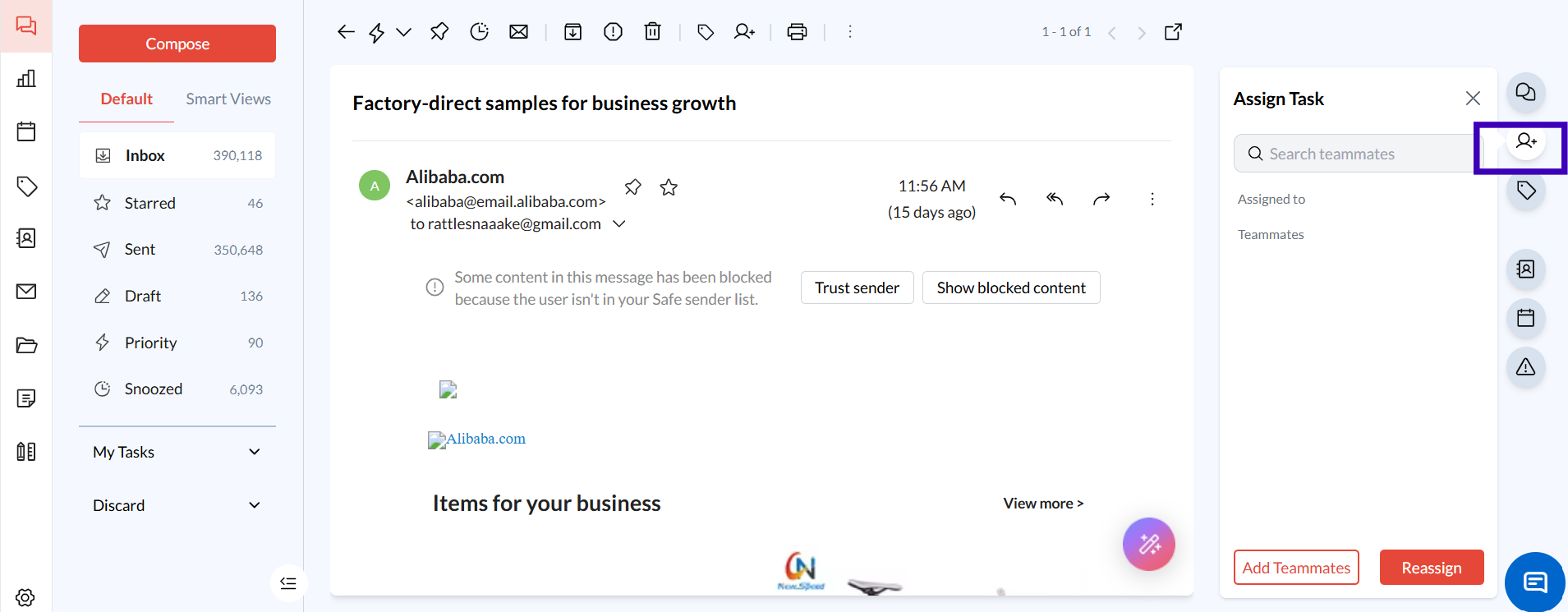Expand recipient details chevron
This screenshot has width=1568, height=612.
(619, 223)
